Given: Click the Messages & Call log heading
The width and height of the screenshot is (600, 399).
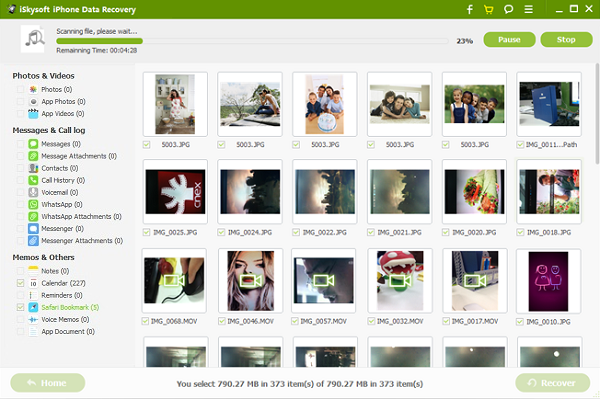Looking at the screenshot, I should click(x=49, y=130).
